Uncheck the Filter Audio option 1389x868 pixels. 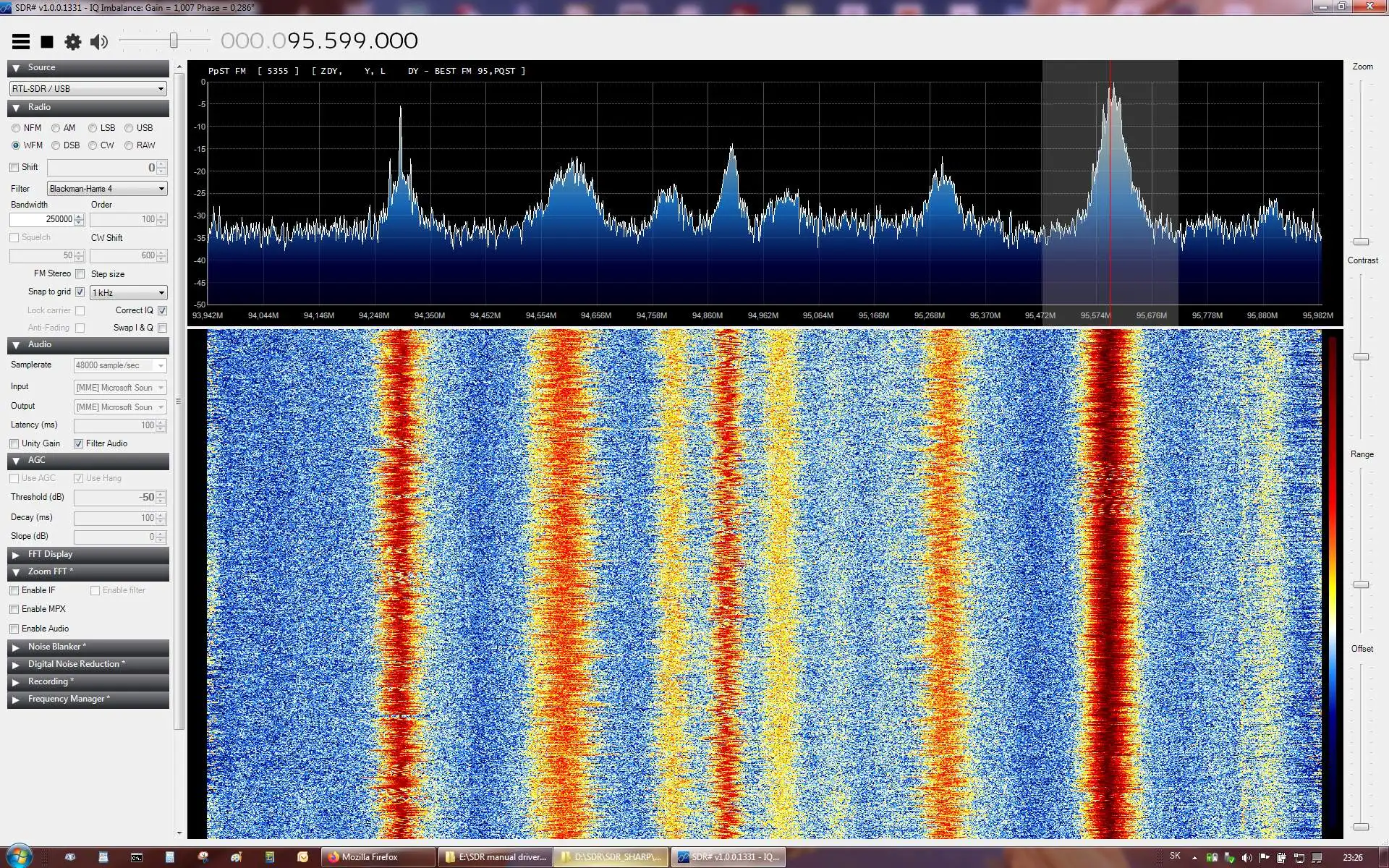78,444
